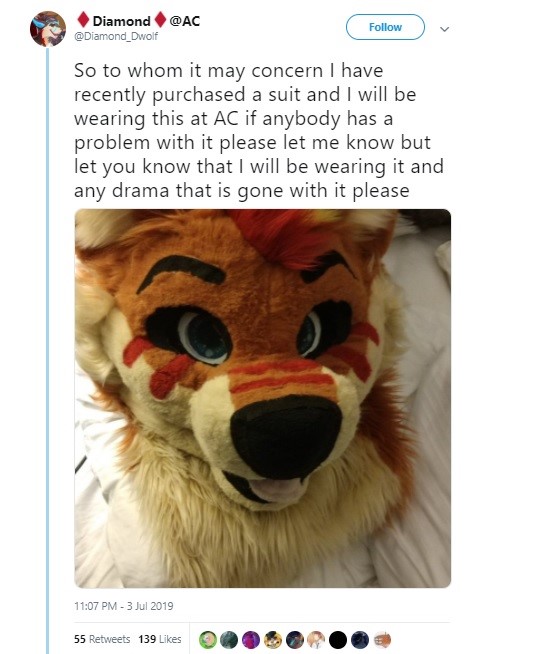This screenshot has width=534, height=654.
Task: Click the orange liker avatar at row end
Action: (x=381, y=639)
